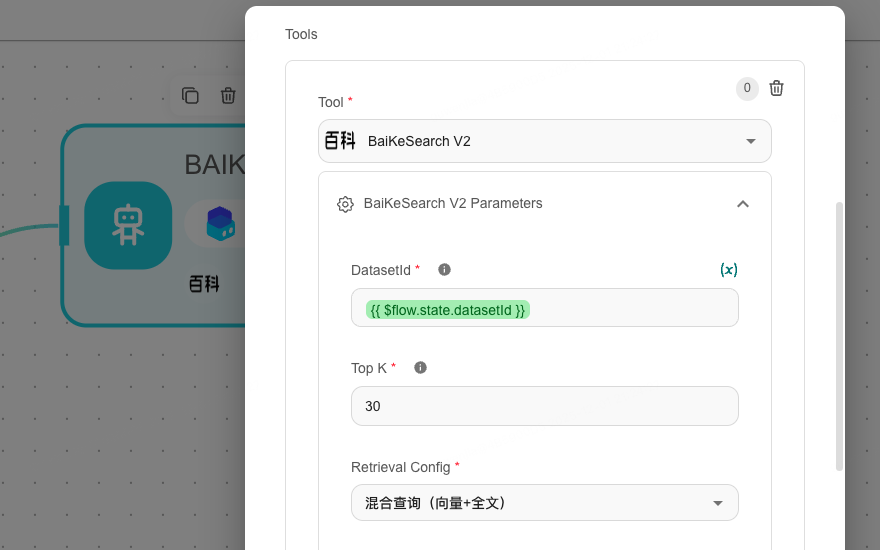This screenshot has height=550, width=880.
Task: Open DatasetId info tooltip icon
Action: [444, 270]
